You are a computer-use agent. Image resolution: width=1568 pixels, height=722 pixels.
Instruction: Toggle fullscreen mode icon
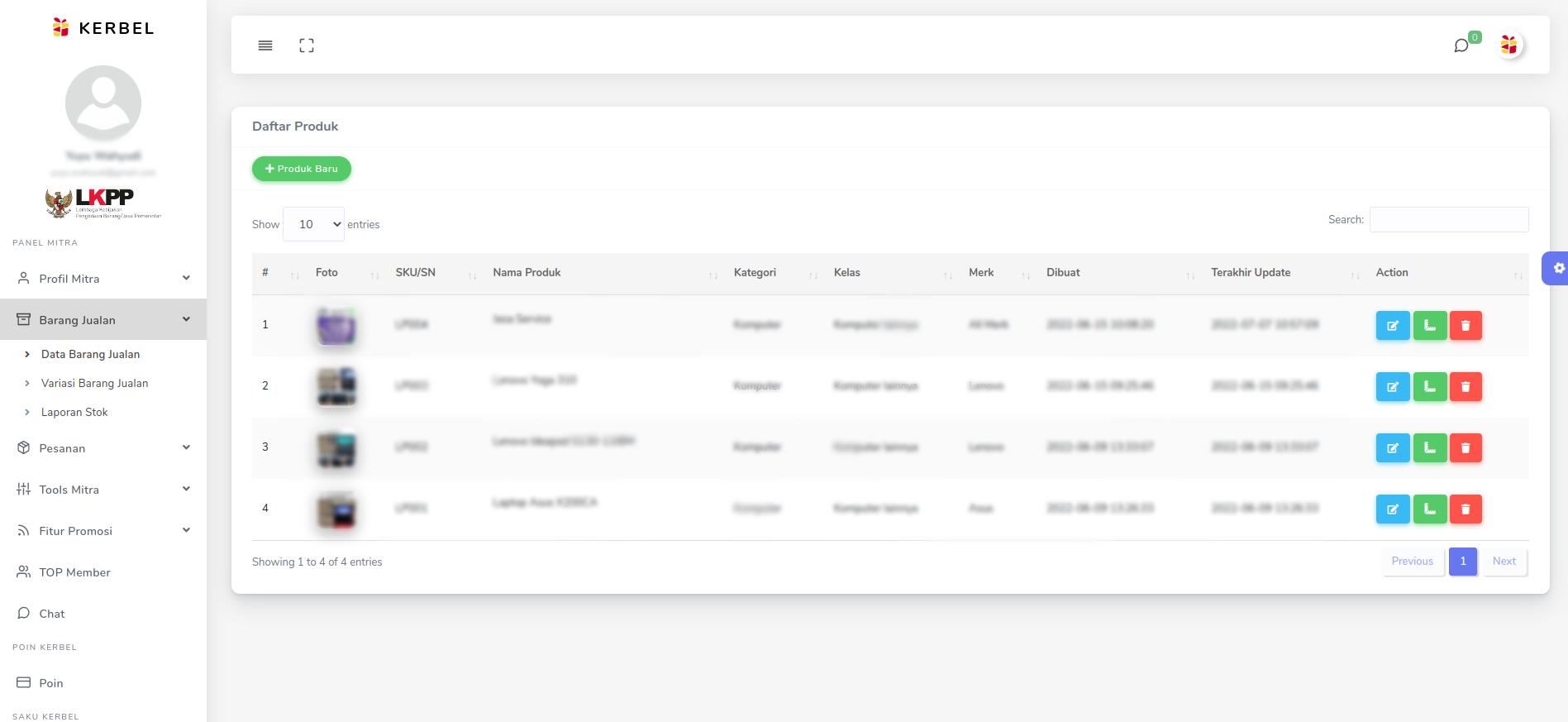coord(307,45)
